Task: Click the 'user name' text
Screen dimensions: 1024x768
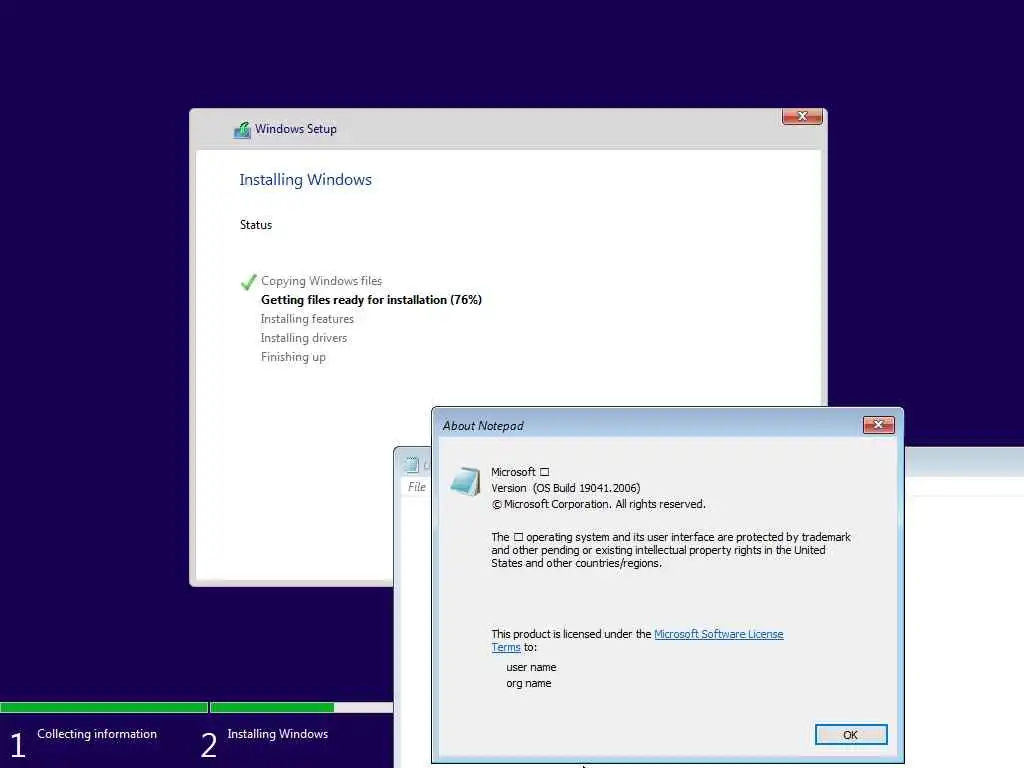Action: (531, 667)
